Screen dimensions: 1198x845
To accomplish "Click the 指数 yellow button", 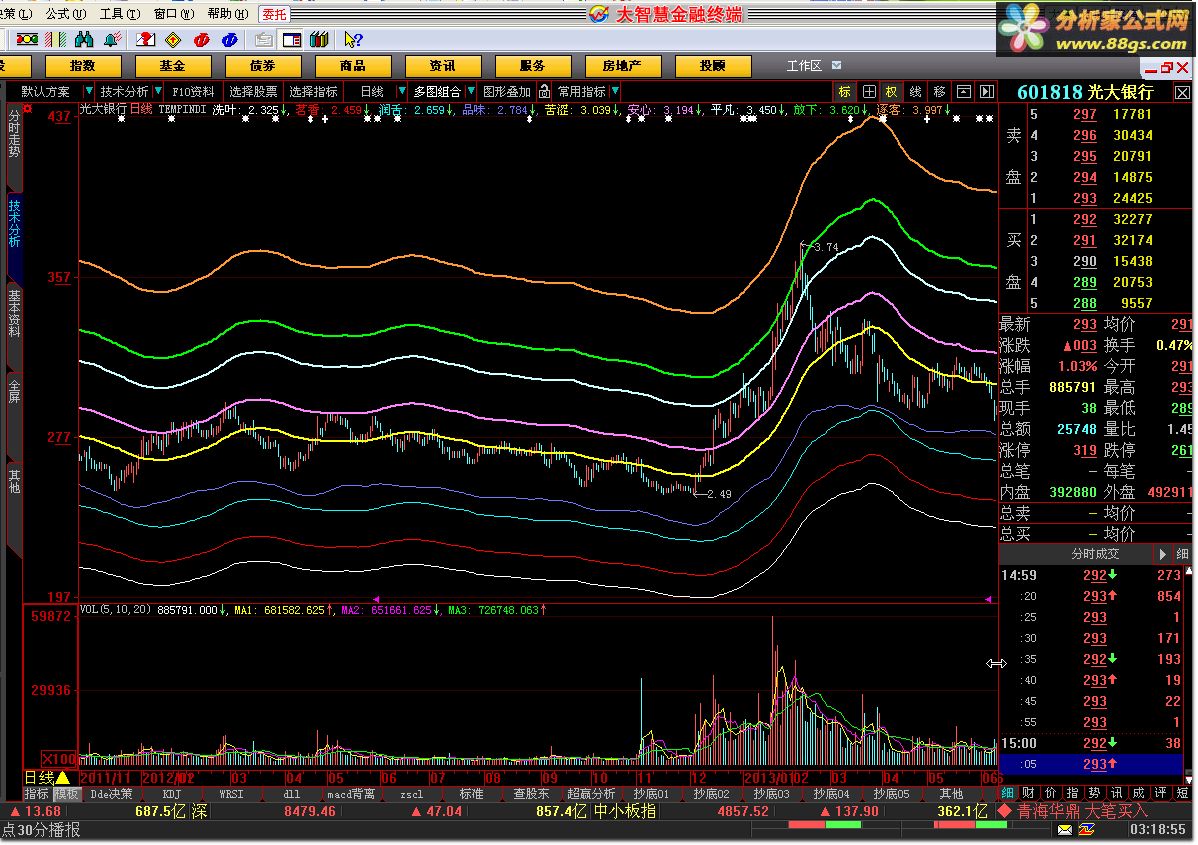I will pos(83,66).
